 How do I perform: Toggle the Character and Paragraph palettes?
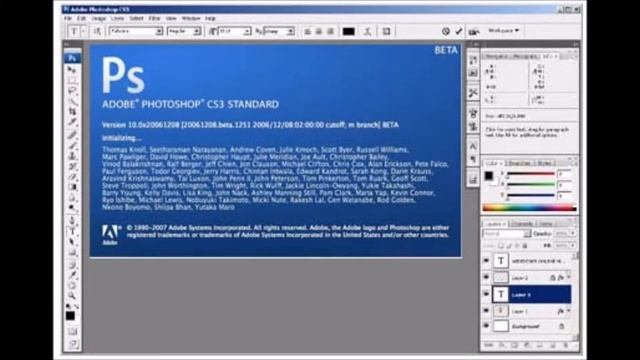(386, 31)
